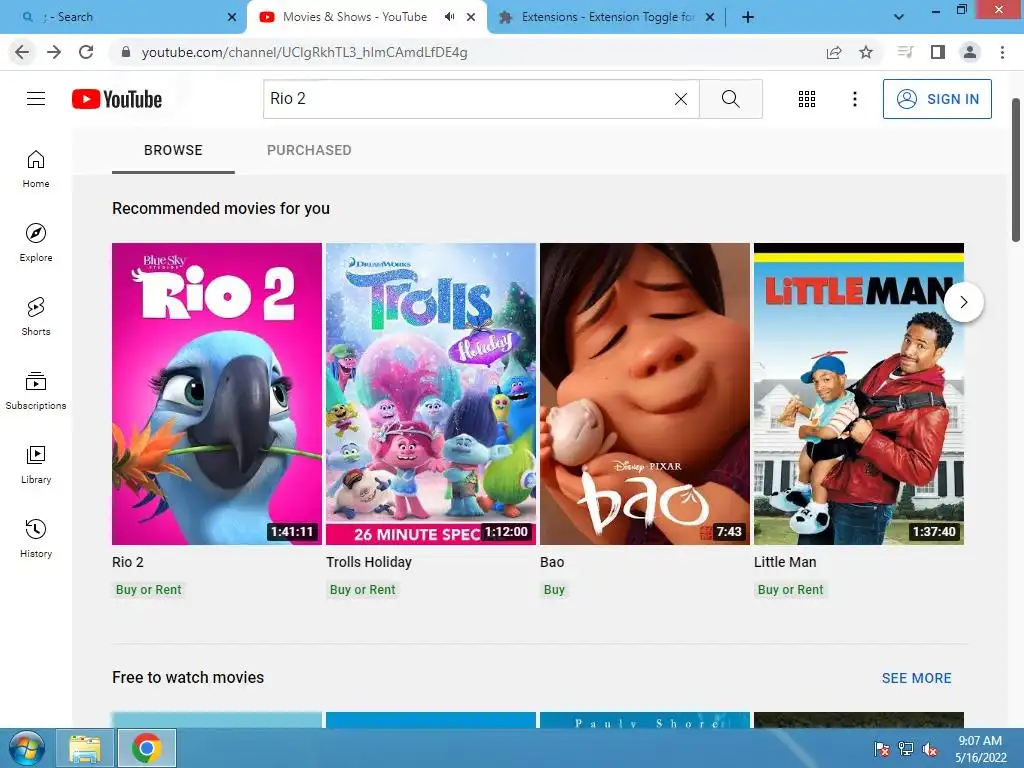1024x768 pixels.
Task: Open the Trolls Holiday poster
Action: 431,394
